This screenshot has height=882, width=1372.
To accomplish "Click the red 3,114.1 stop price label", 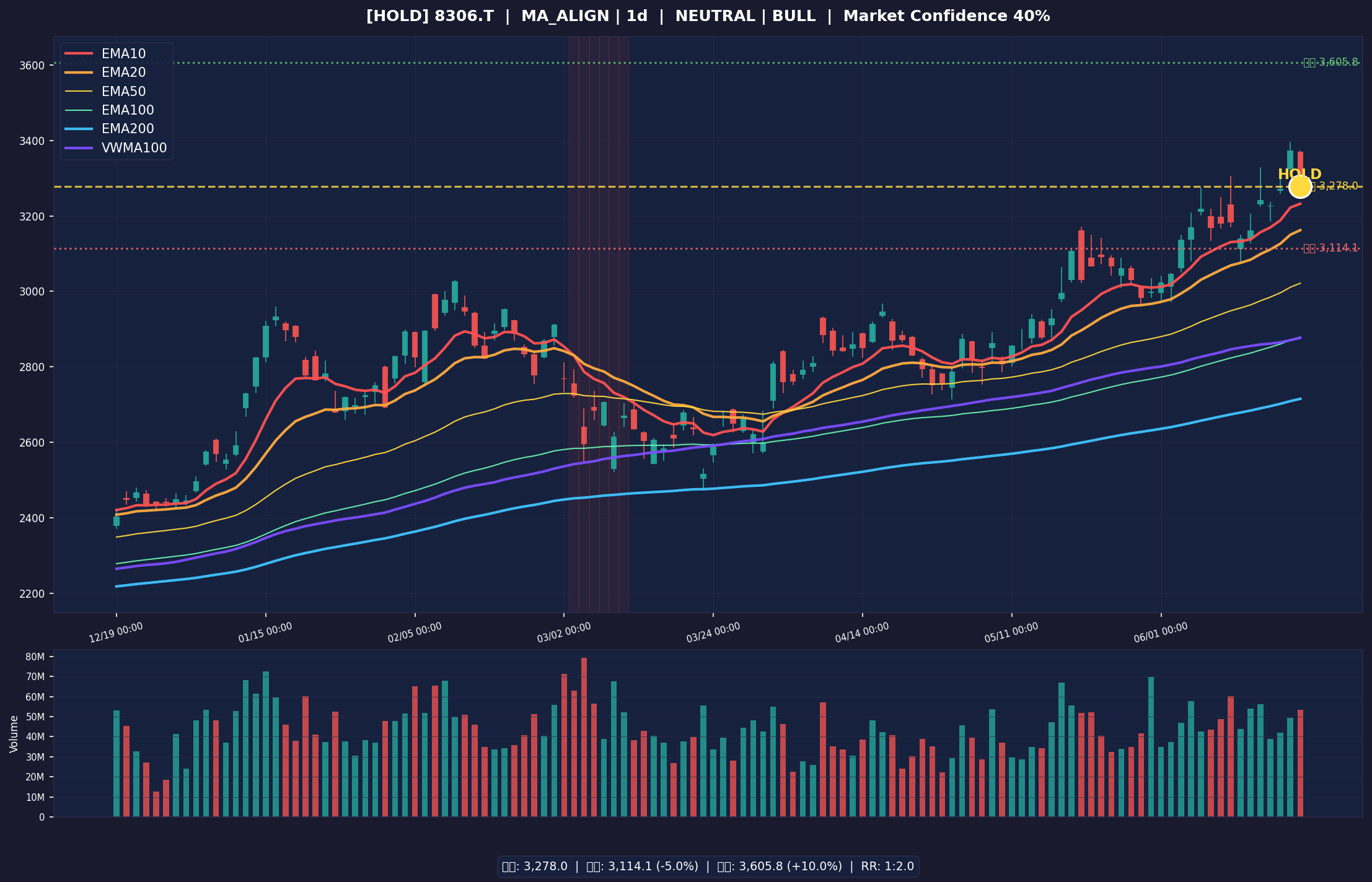I will (1330, 248).
